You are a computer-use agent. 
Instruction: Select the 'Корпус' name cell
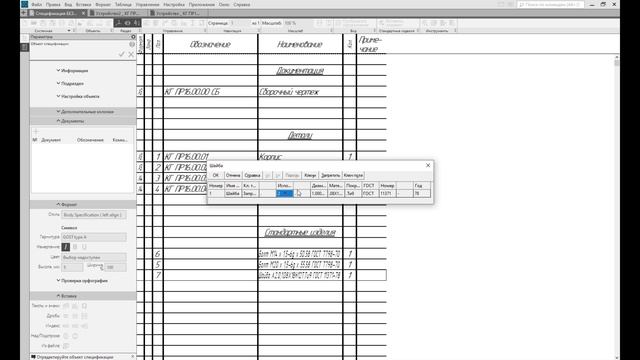pyautogui.click(x=300, y=156)
